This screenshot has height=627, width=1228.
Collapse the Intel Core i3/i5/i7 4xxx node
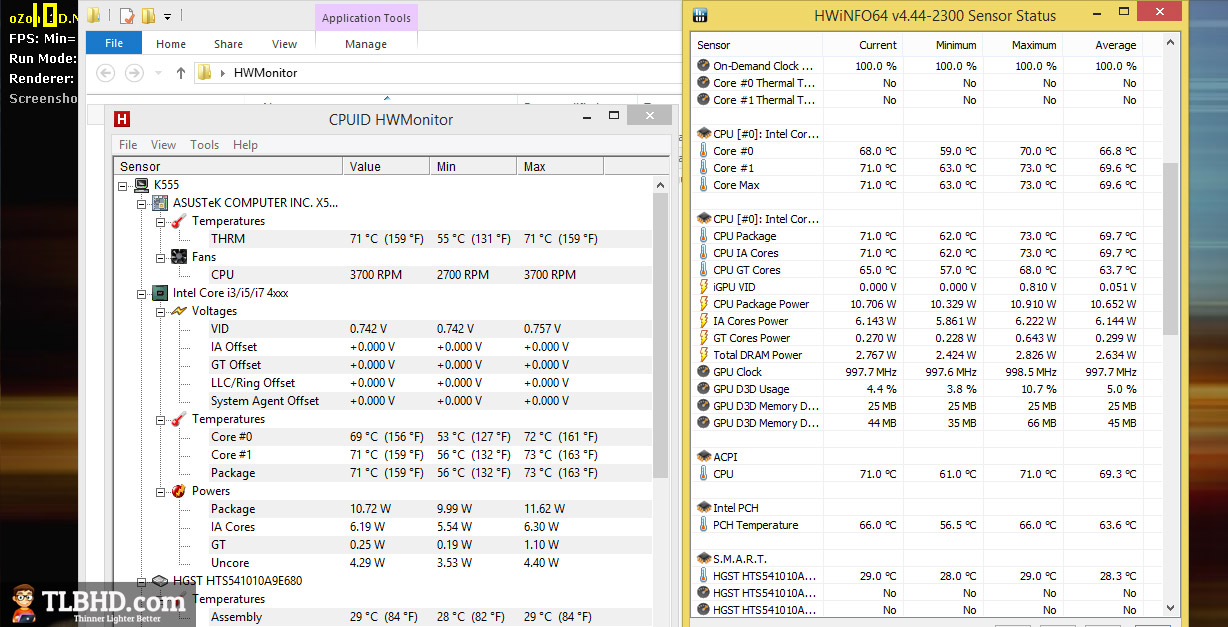click(142, 293)
